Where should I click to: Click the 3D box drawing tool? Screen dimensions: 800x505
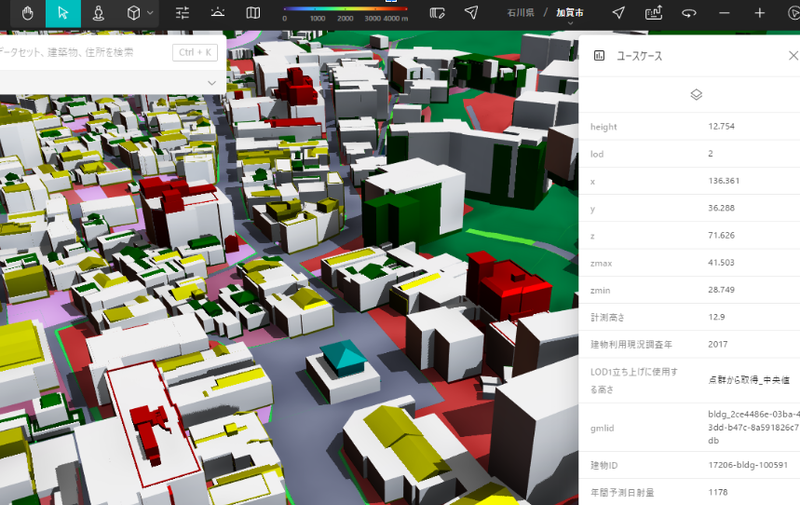point(133,13)
